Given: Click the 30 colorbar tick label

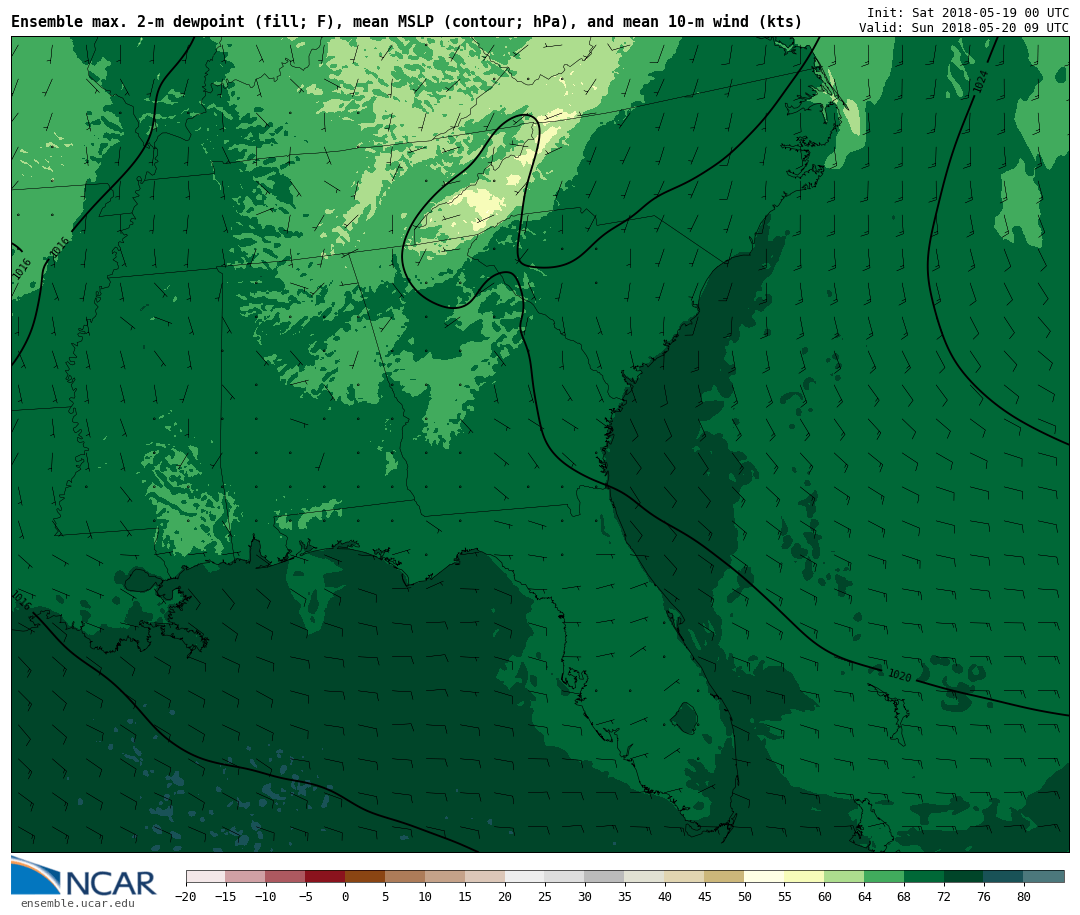Looking at the screenshot, I should point(585,896).
